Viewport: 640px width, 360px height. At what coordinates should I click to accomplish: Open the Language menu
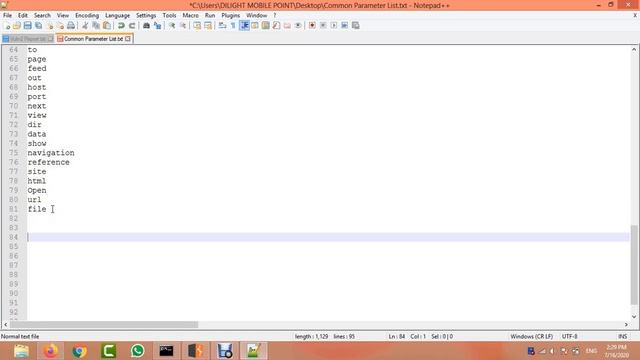pyautogui.click(x=117, y=16)
